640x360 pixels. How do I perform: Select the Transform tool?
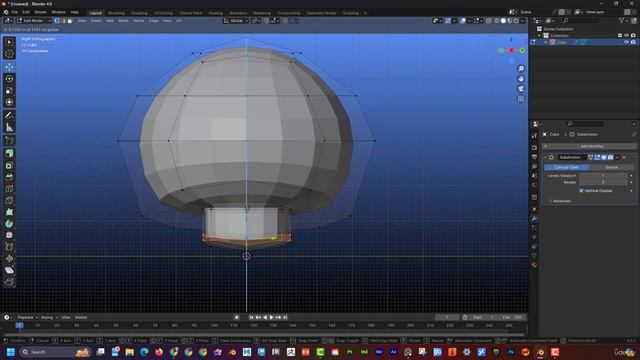[x=9, y=102]
